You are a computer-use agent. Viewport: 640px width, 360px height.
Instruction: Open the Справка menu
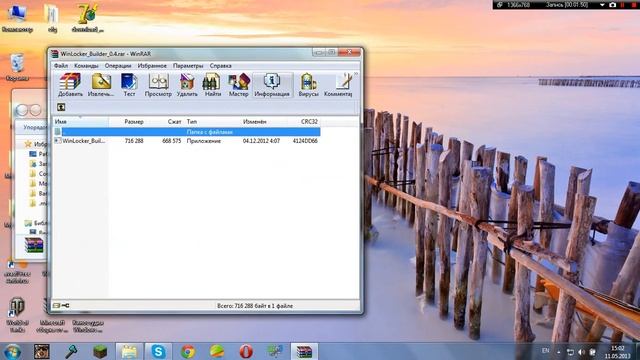click(x=220, y=66)
